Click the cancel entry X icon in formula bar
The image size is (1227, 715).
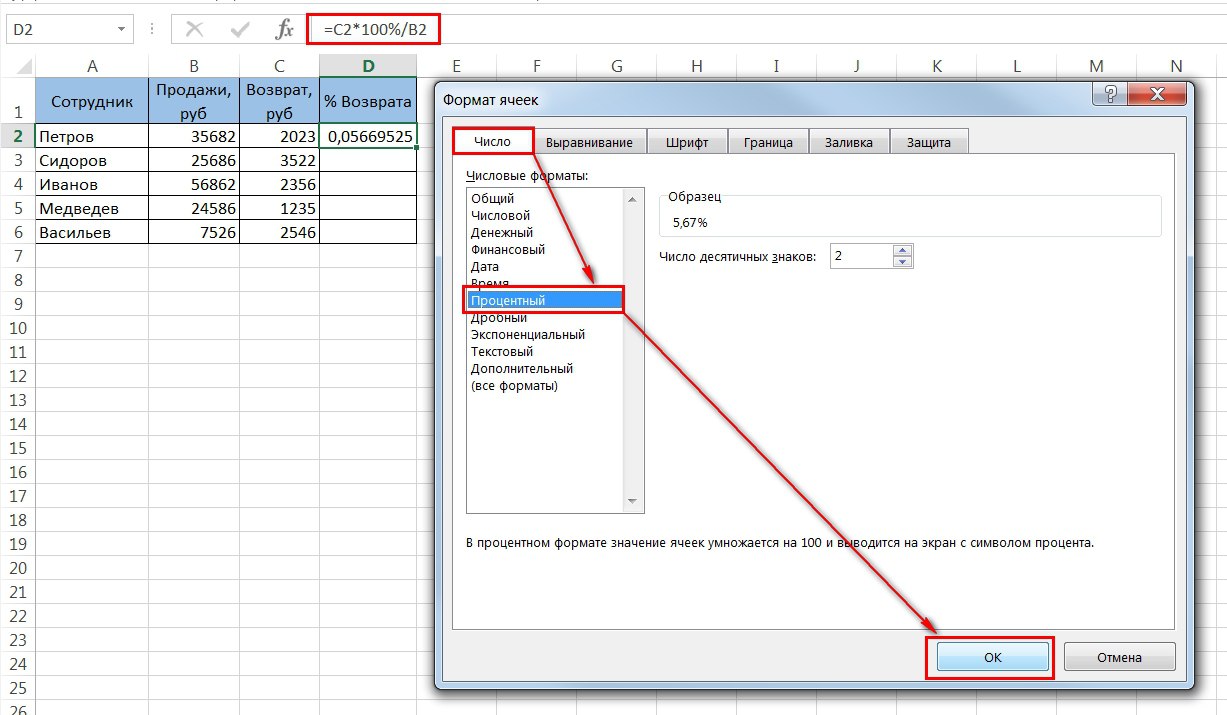pos(194,29)
